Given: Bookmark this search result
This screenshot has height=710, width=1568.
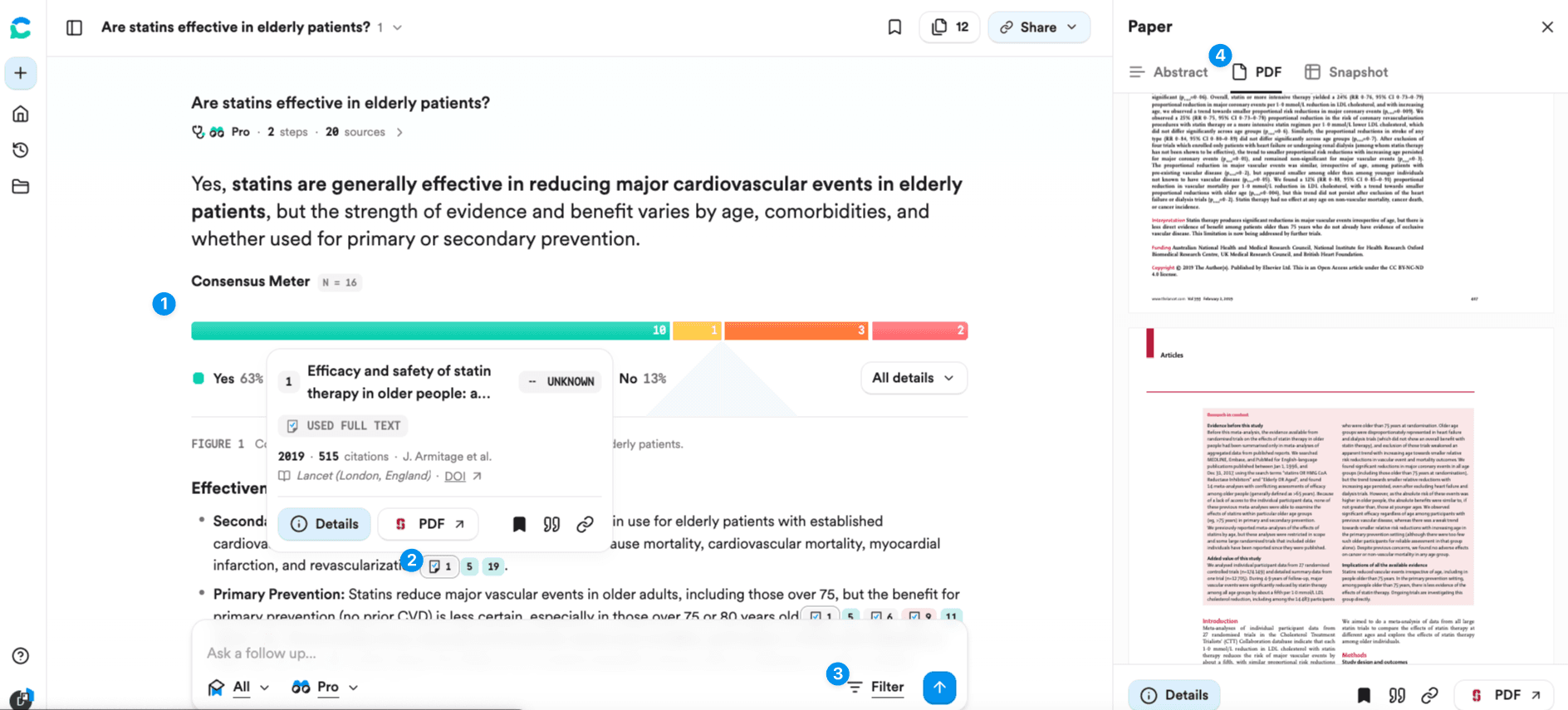Looking at the screenshot, I should pos(894,27).
